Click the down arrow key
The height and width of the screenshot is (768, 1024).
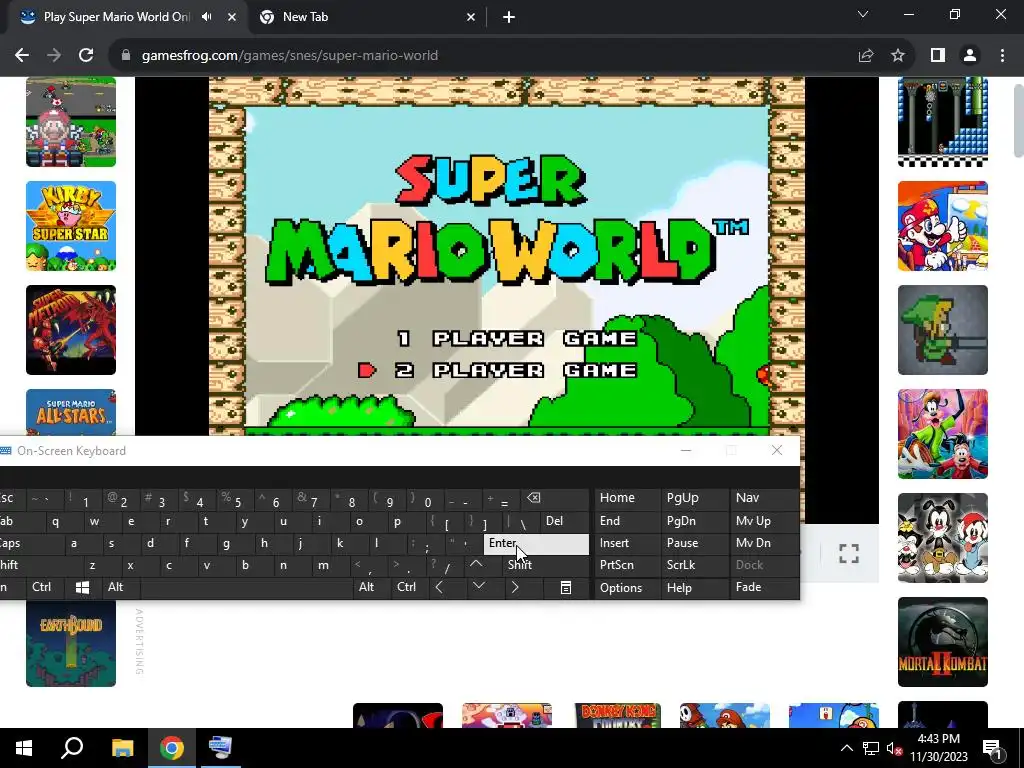[x=479, y=586]
